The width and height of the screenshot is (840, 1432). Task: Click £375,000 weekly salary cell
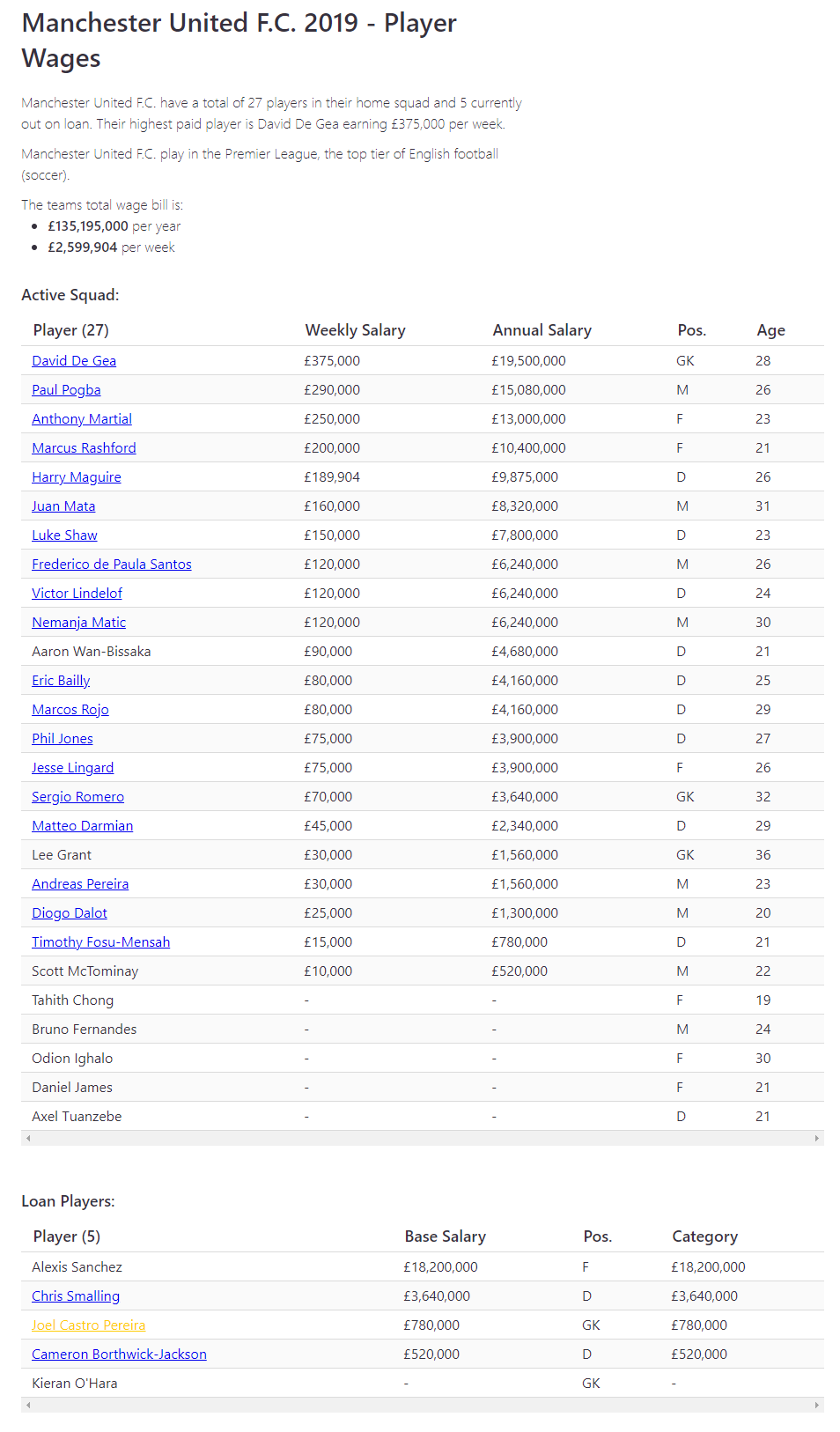coord(332,360)
